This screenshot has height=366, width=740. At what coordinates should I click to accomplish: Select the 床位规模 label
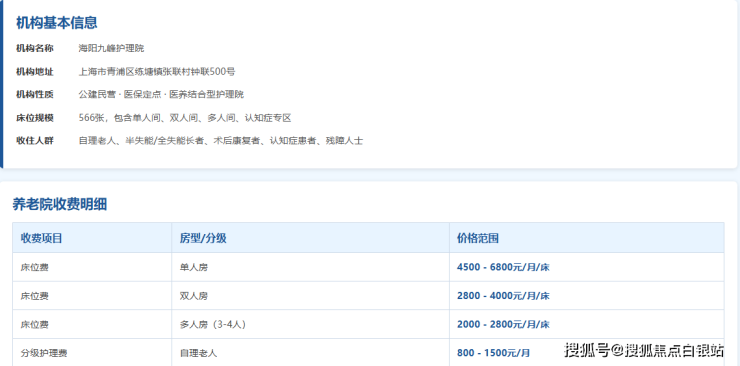click(35, 117)
